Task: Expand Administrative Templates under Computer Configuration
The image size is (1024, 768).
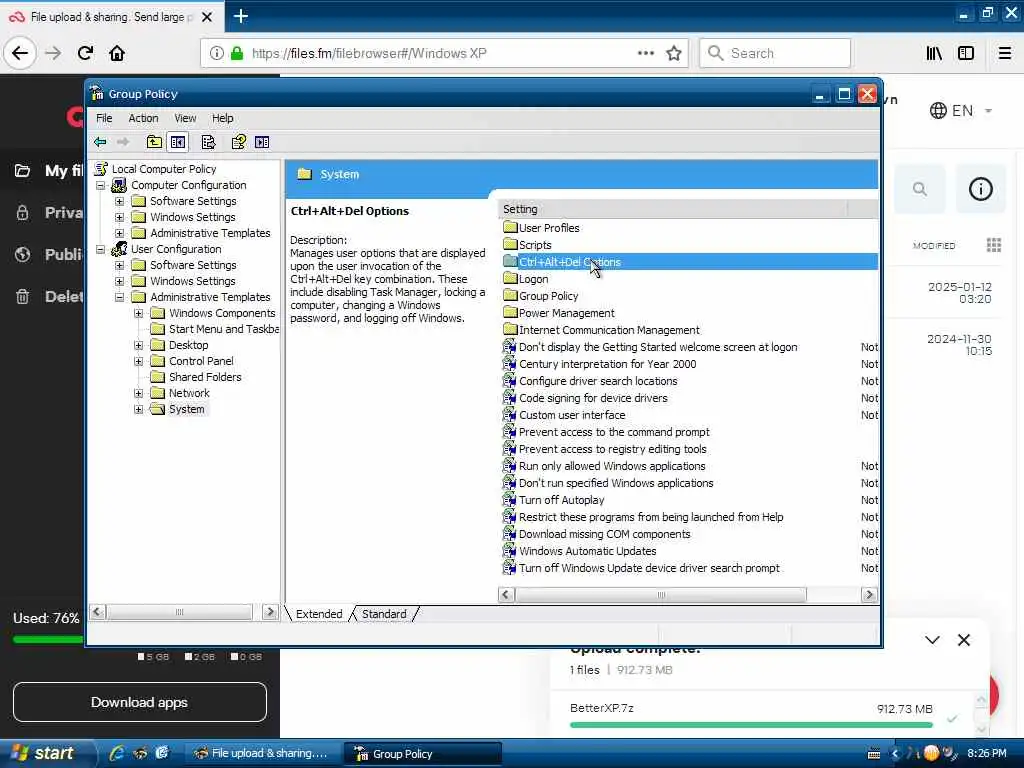Action: tap(120, 233)
